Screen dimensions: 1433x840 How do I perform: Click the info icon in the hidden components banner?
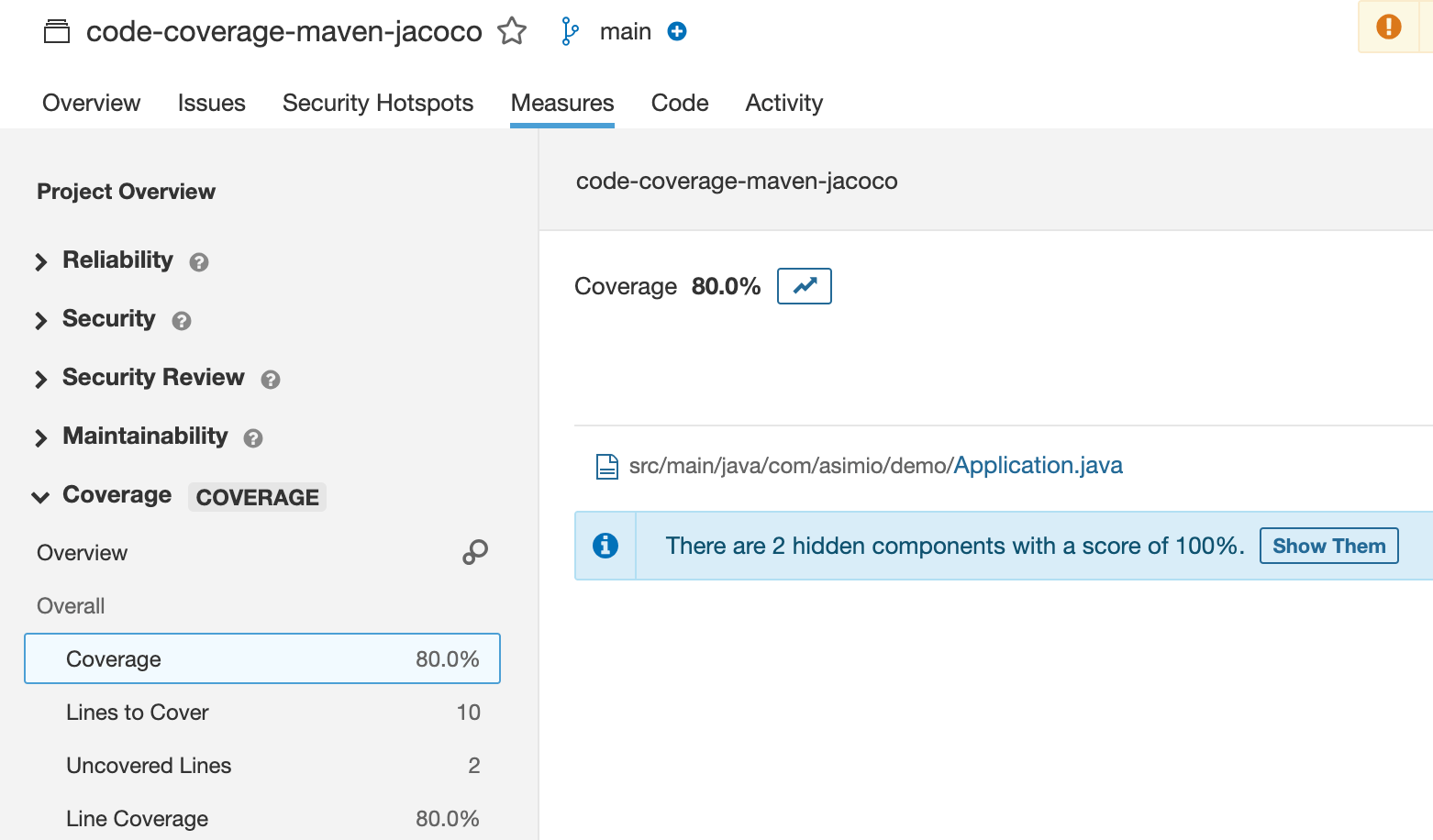point(605,546)
